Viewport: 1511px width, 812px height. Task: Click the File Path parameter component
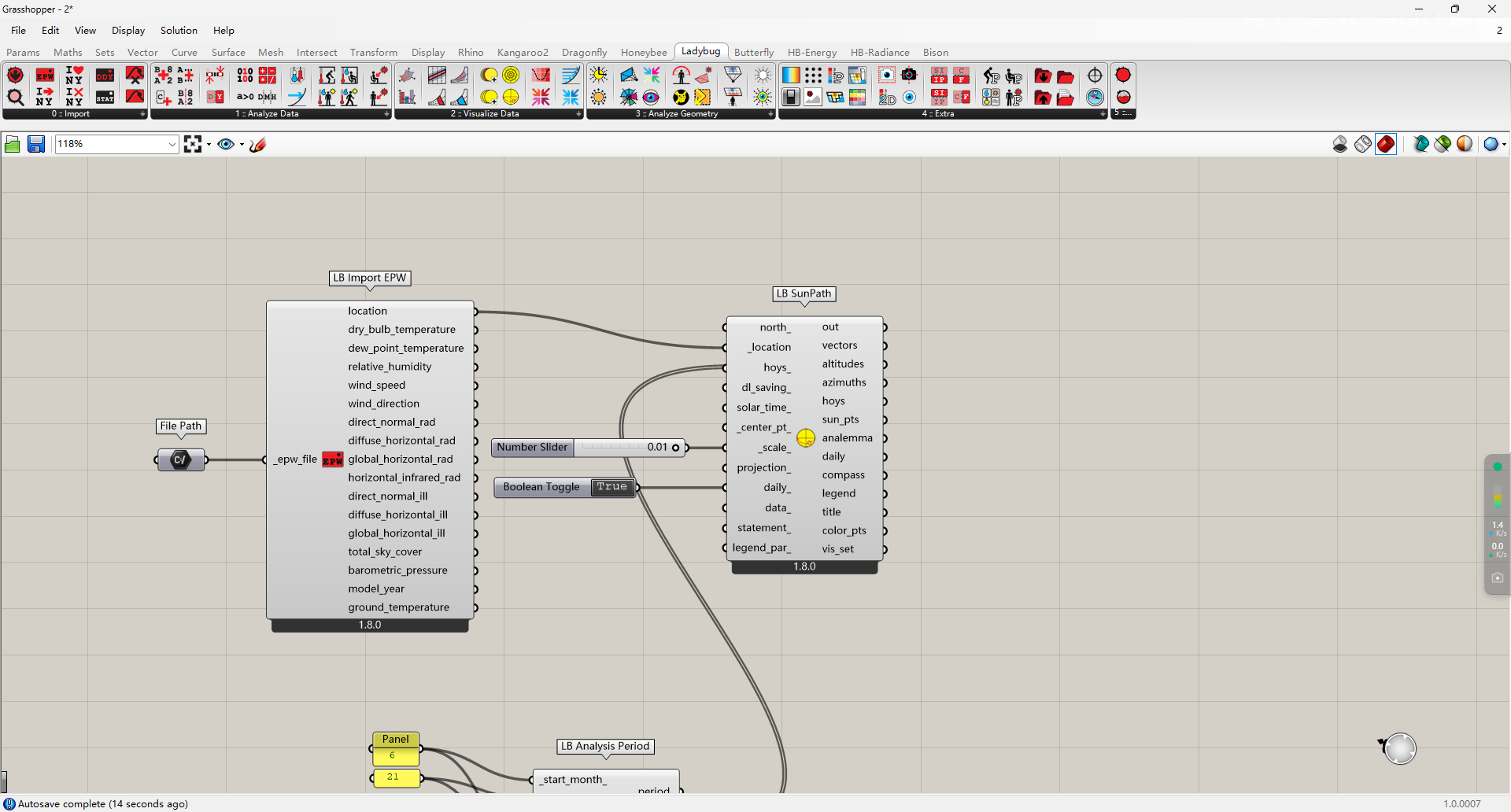pos(181,460)
